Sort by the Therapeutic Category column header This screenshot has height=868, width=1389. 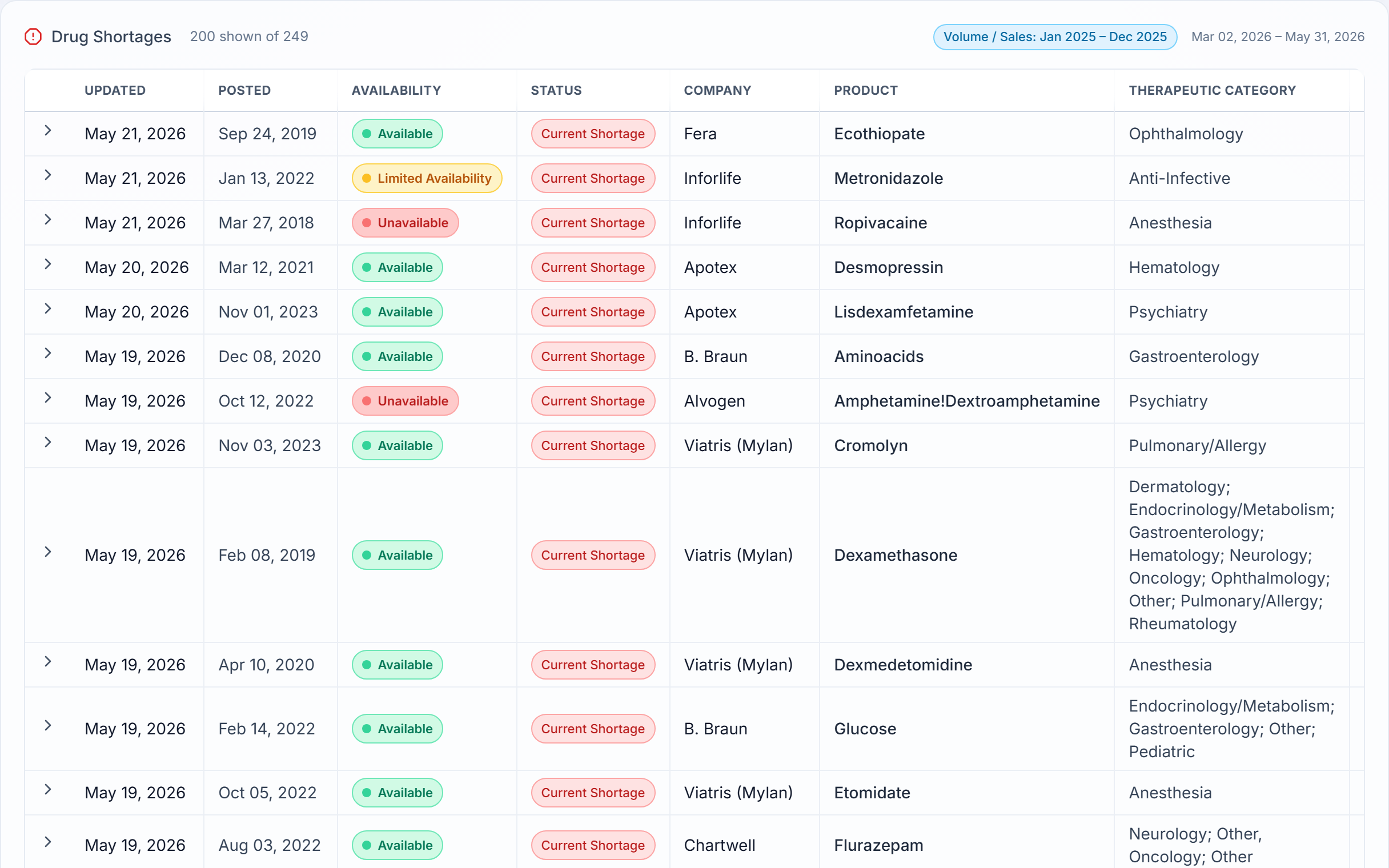pos(1212,90)
